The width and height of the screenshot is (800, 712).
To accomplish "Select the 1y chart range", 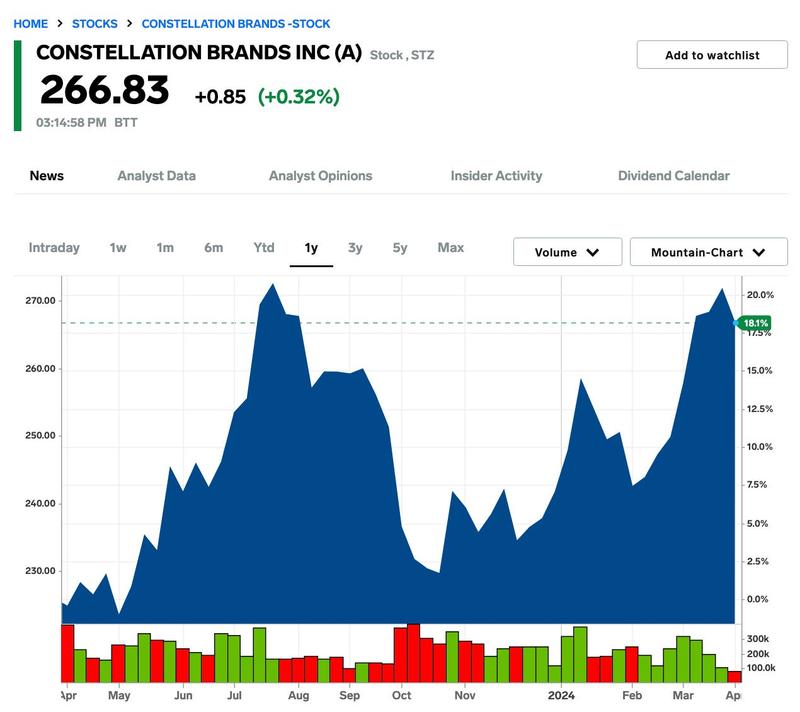I will click(311, 248).
